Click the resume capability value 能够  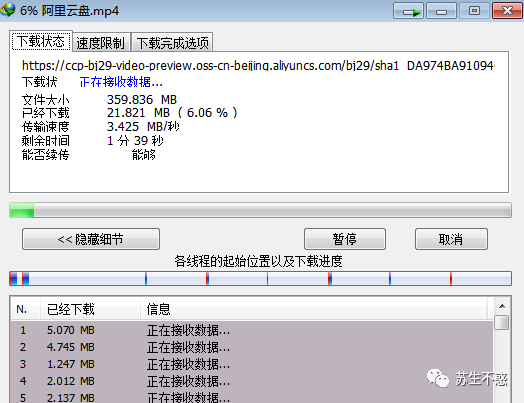[144, 155]
